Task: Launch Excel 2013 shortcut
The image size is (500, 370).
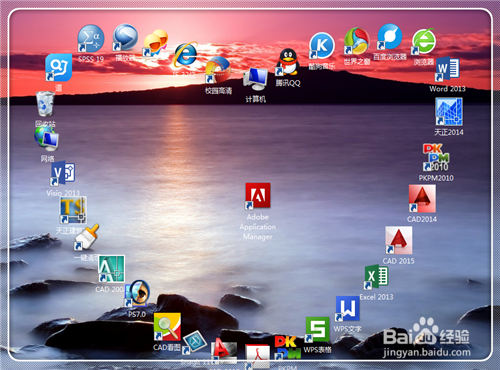Action: (x=376, y=277)
